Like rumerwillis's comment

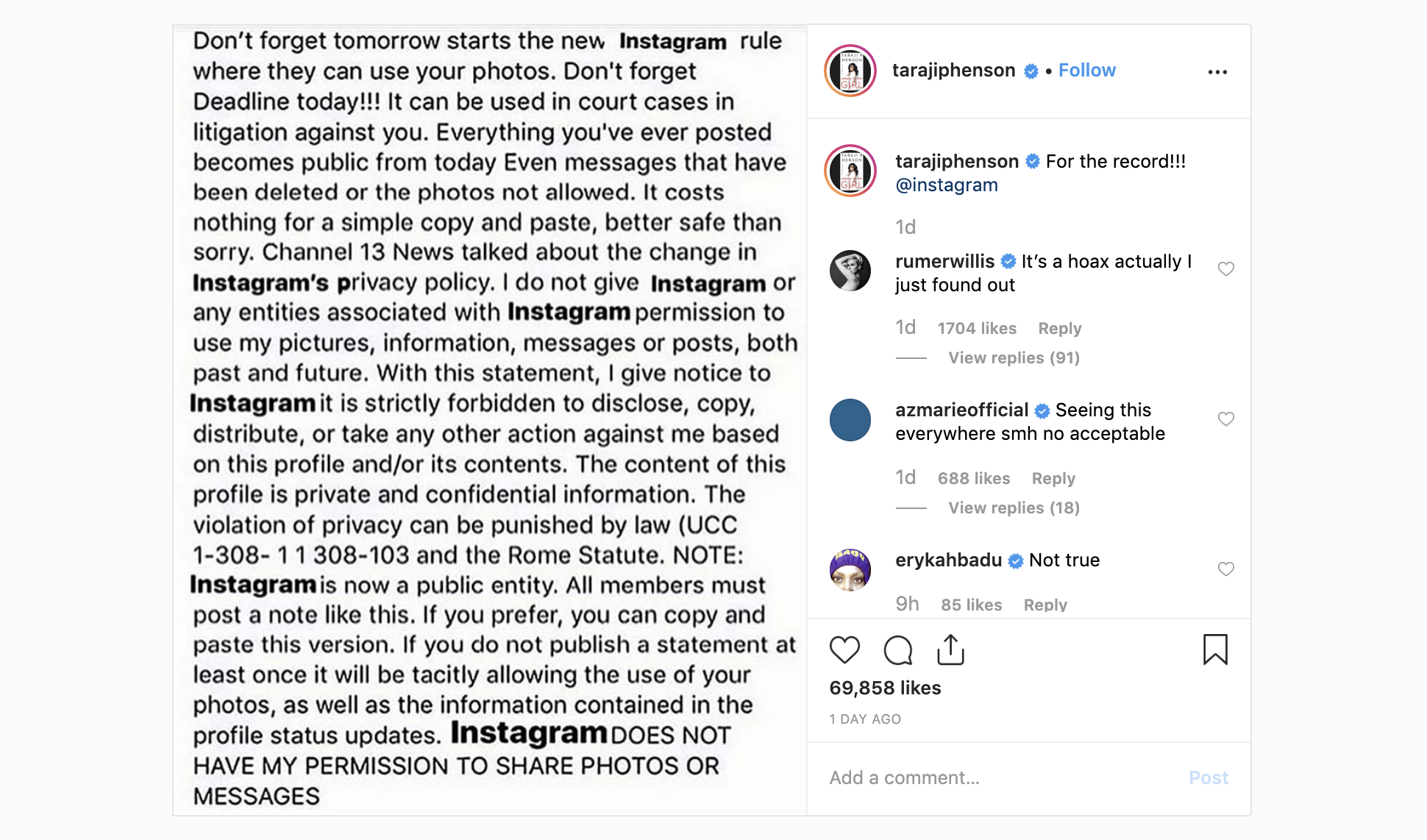click(x=1225, y=269)
